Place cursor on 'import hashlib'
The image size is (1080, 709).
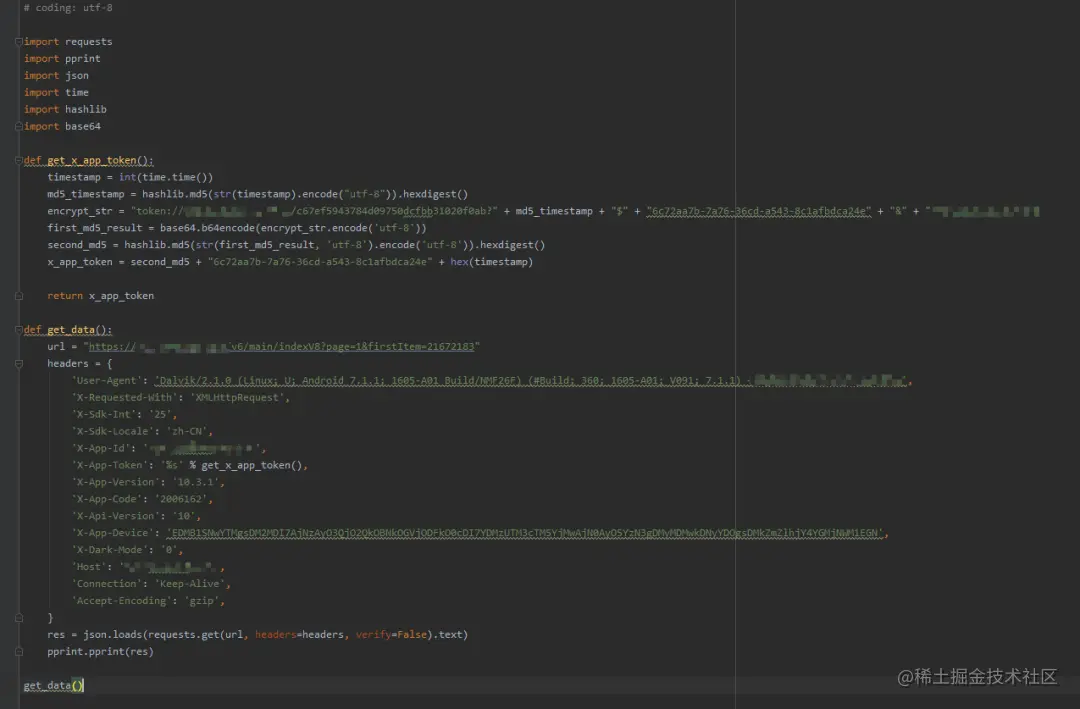pos(65,110)
